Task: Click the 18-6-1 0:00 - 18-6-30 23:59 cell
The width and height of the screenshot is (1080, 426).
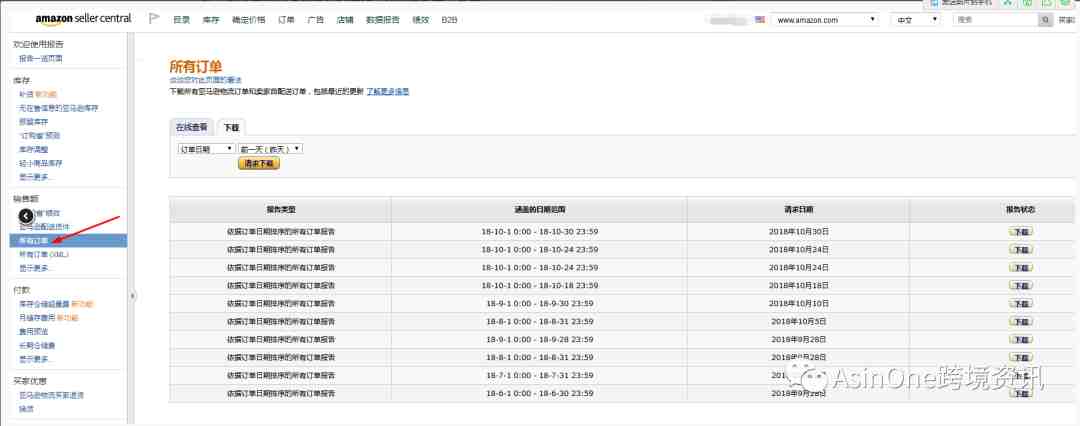Action: [539, 393]
